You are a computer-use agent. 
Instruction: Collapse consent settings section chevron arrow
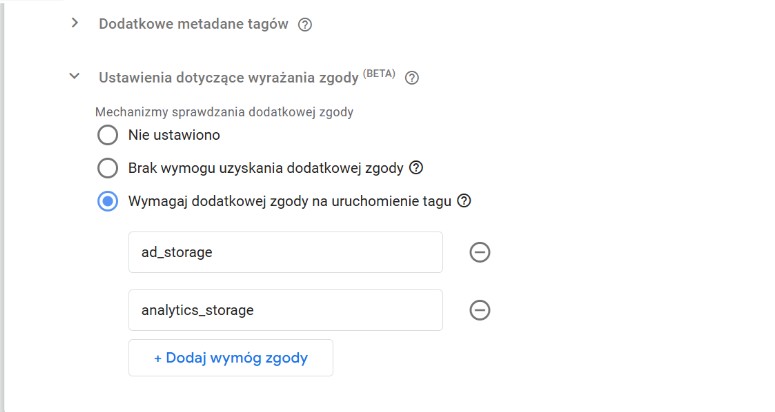pyautogui.click(x=74, y=76)
